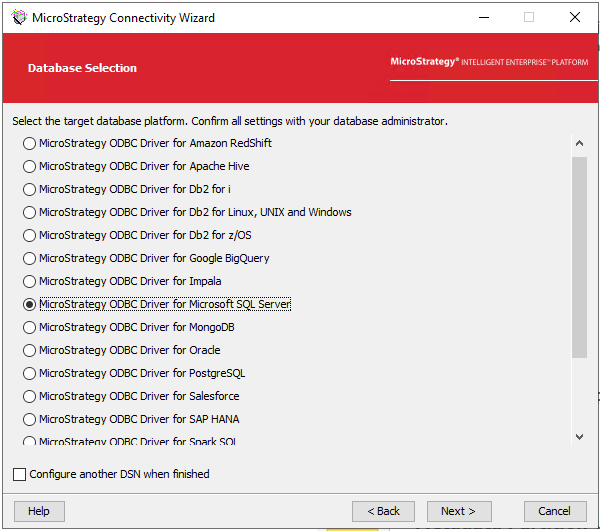This screenshot has height=531, width=600.
Task: Choose SAP HANA as database platform
Action: [x=29, y=419]
